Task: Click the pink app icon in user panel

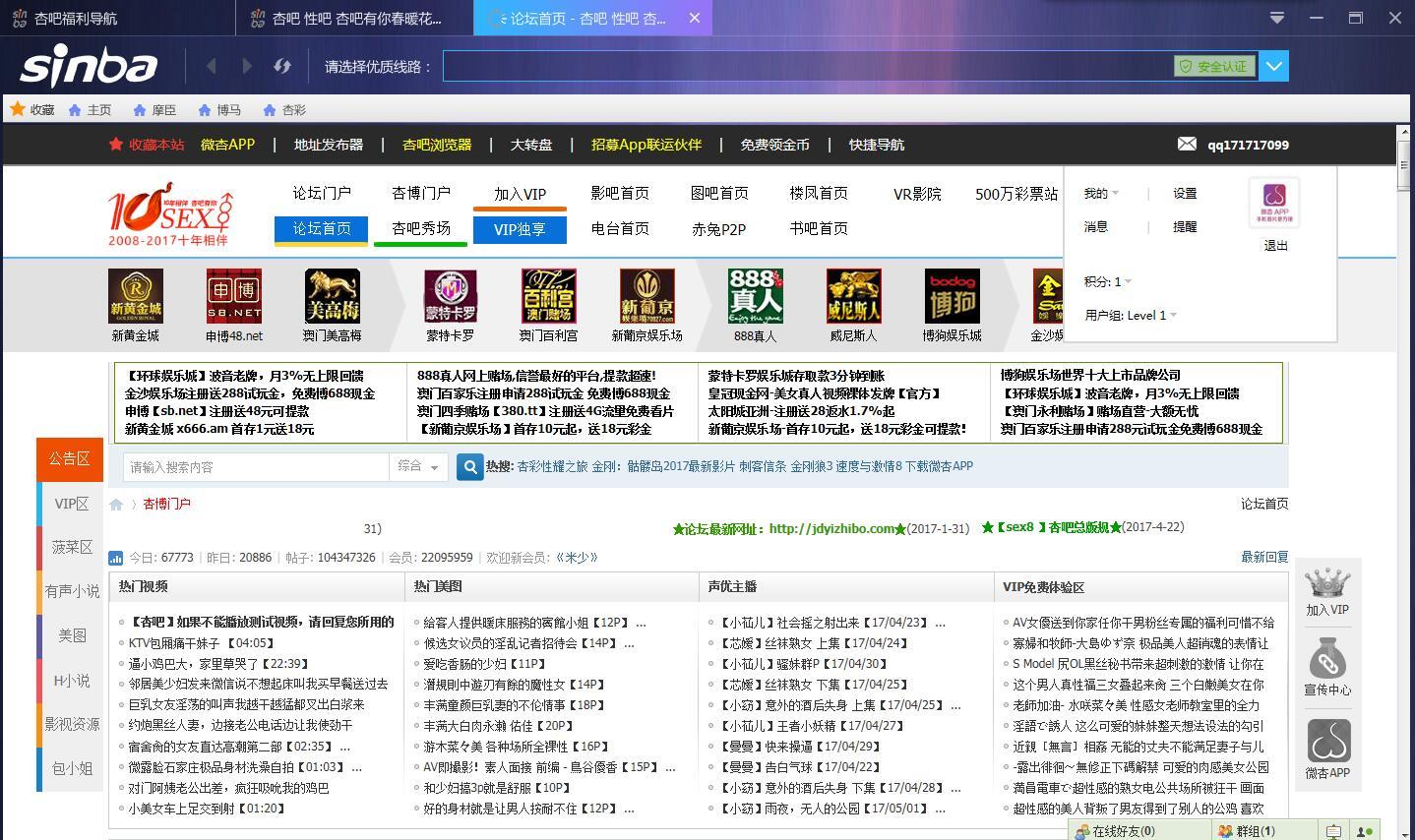Action: [x=1274, y=203]
